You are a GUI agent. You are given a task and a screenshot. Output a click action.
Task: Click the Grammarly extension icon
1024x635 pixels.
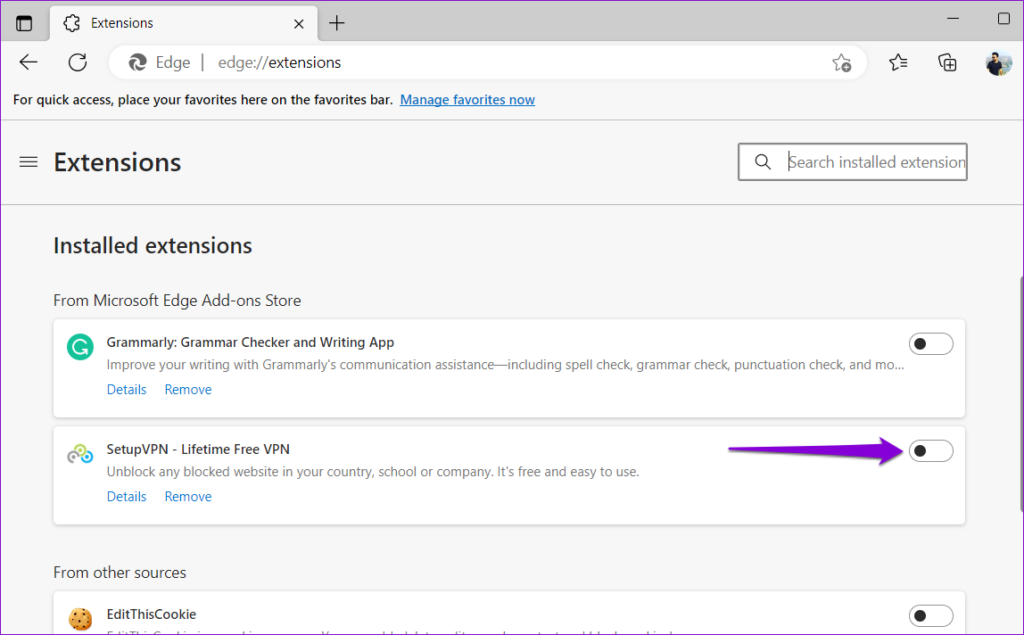point(80,346)
